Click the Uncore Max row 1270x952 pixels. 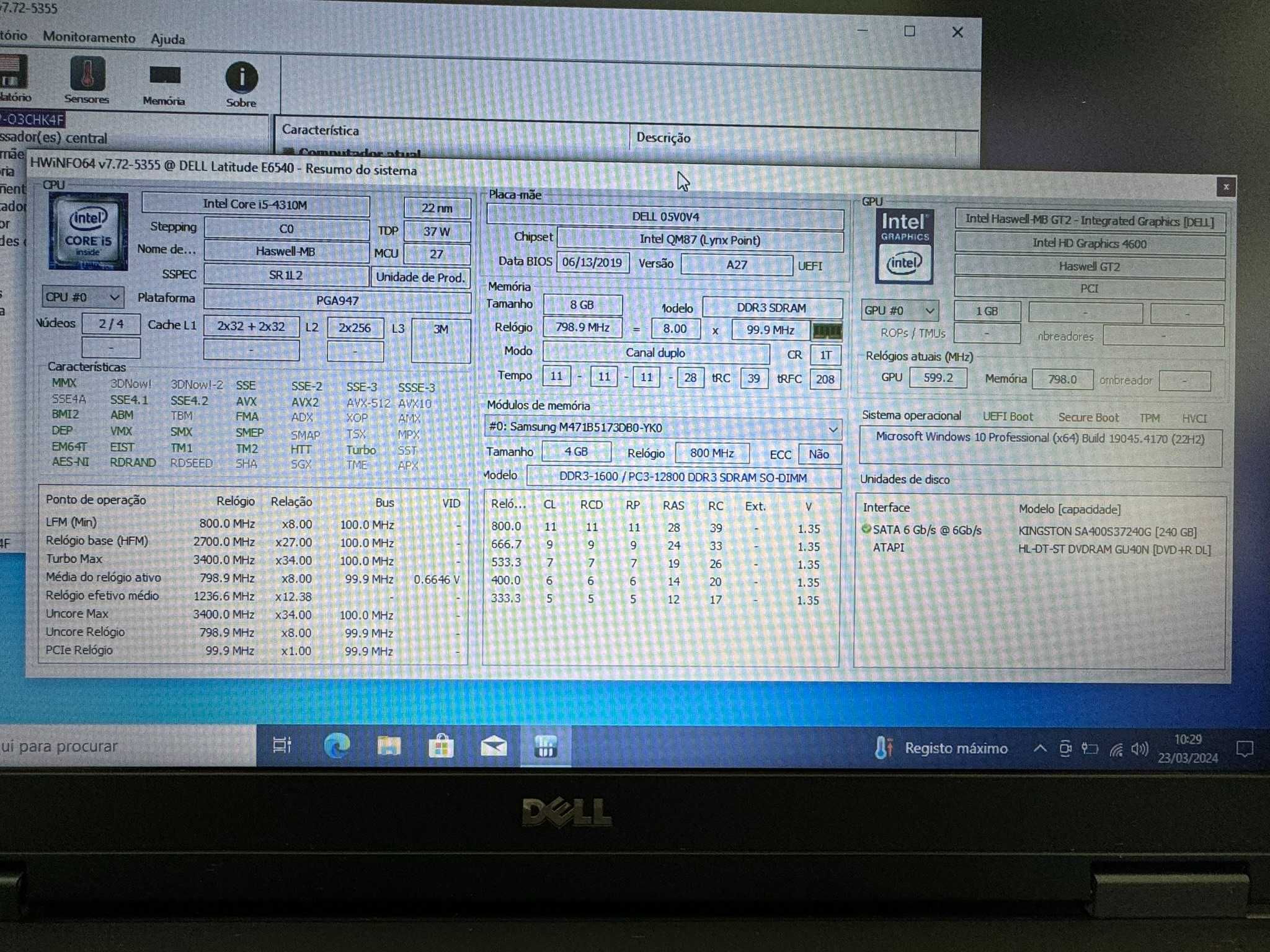tap(253, 614)
